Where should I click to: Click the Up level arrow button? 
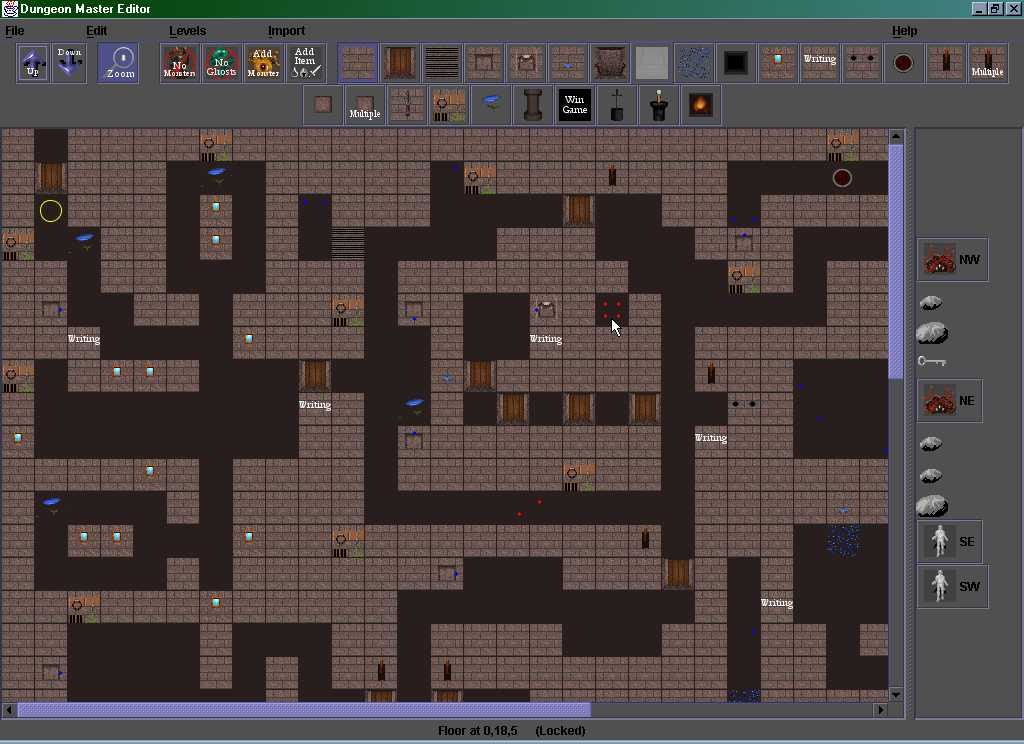pos(33,63)
